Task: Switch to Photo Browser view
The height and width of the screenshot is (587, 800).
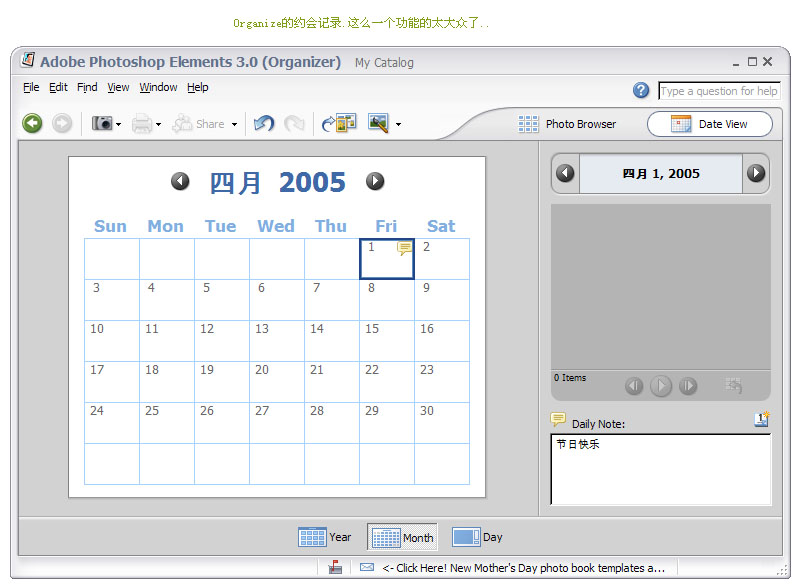Action: [x=567, y=124]
